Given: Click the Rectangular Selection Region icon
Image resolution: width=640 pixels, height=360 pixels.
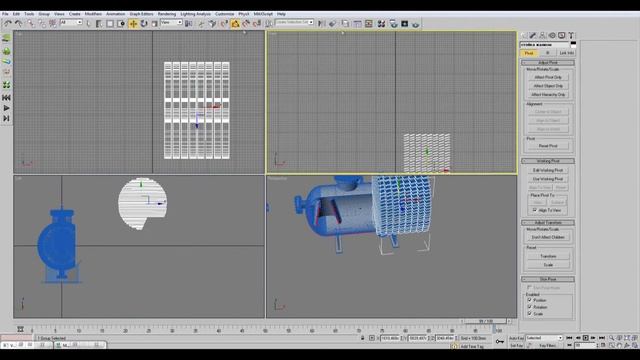Looking at the screenshot, I should pos(110,24).
